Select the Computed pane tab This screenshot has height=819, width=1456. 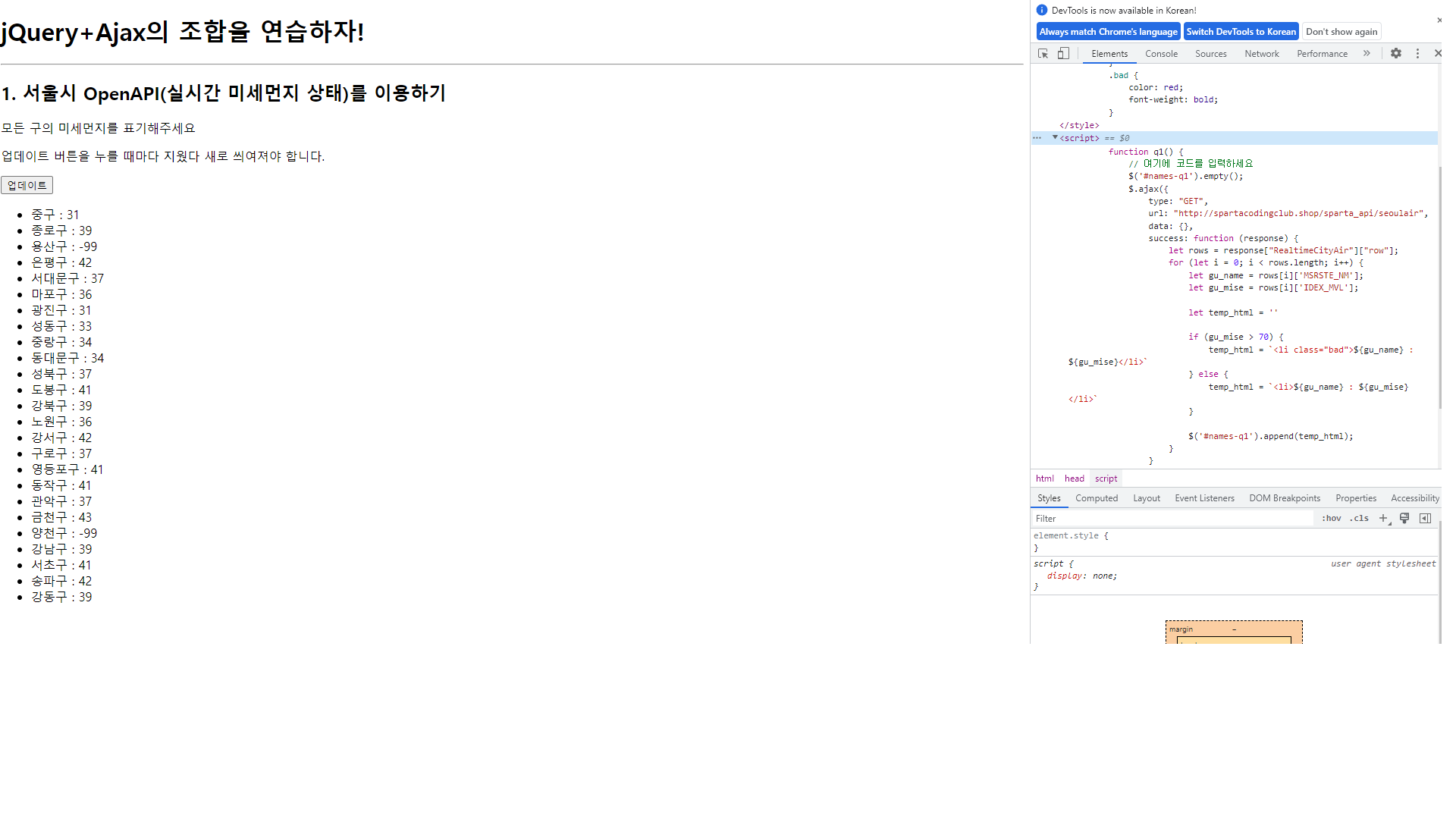click(x=1097, y=498)
